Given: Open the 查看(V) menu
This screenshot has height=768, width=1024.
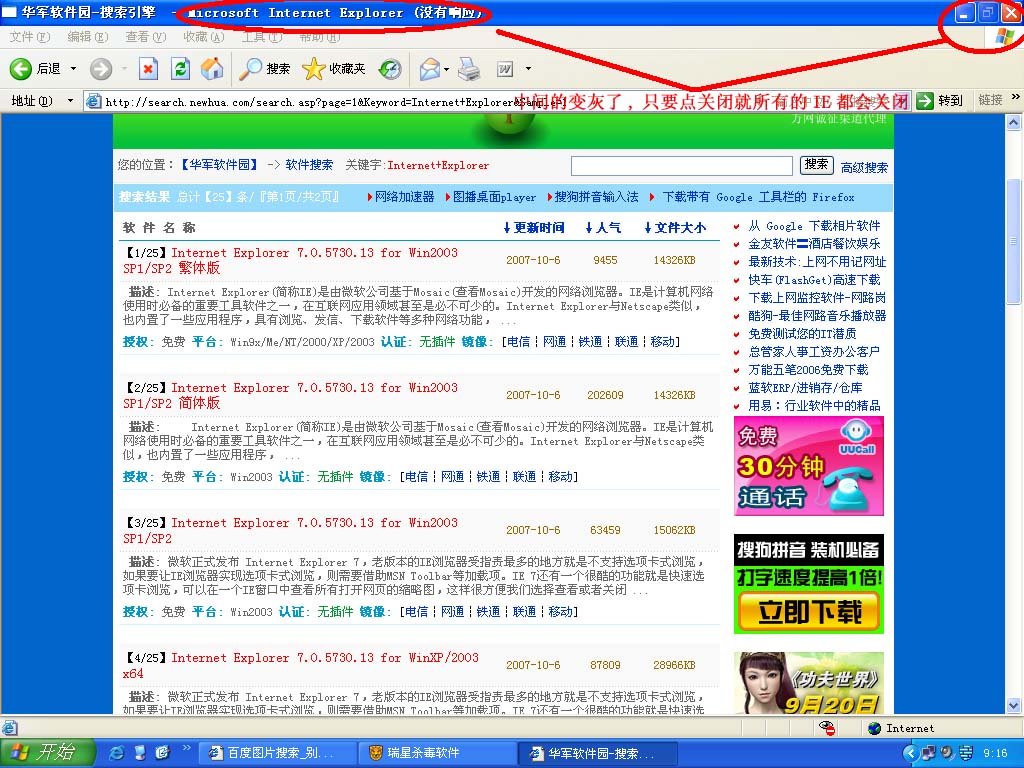Looking at the screenshot, I should click(x=146, y=37).
